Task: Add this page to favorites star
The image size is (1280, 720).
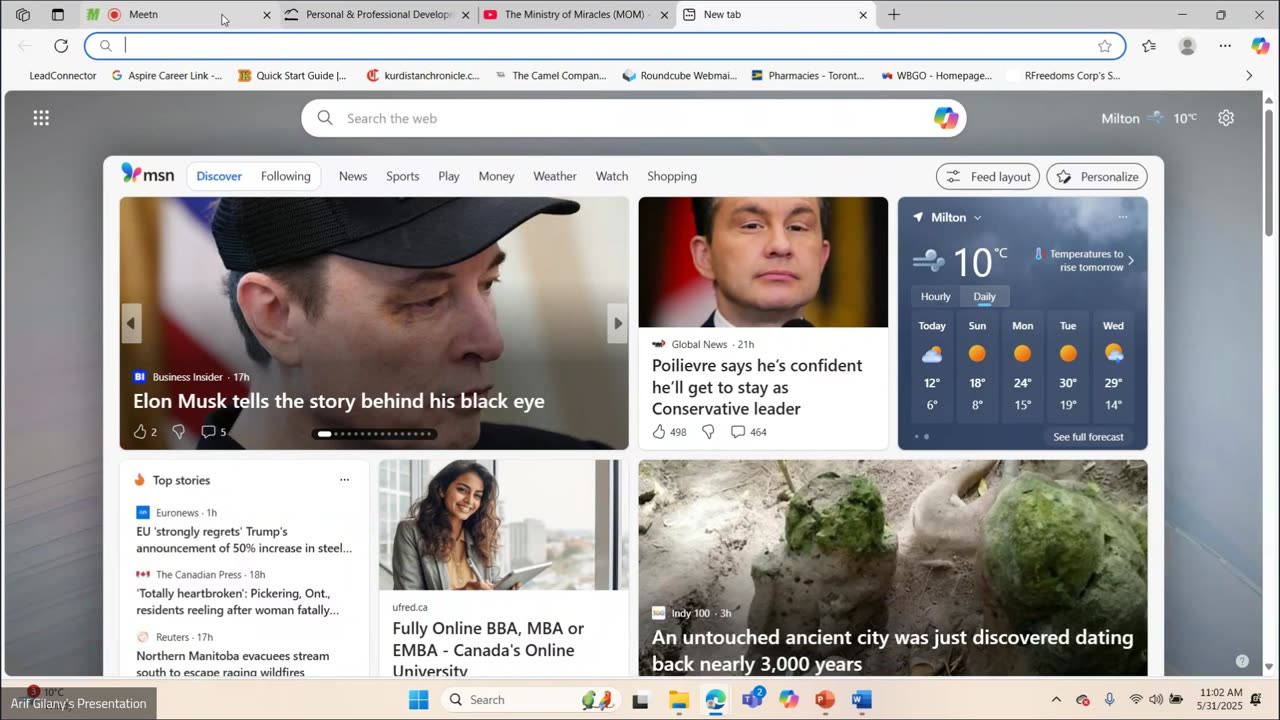Action: (x=1105, y=46)
